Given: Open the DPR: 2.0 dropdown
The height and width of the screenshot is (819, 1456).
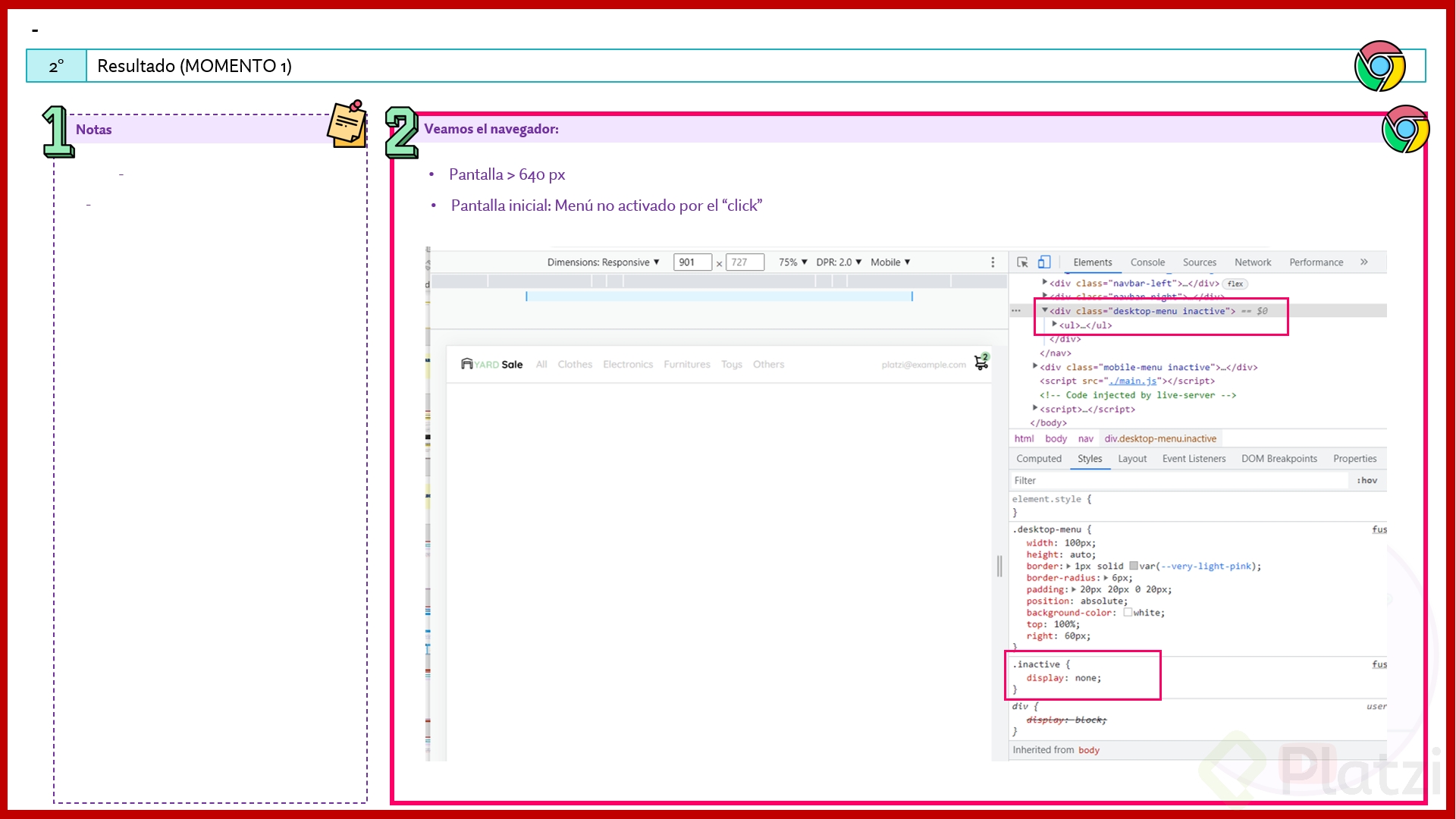Looking at the screenshot, I should click(x=839, y=262).
